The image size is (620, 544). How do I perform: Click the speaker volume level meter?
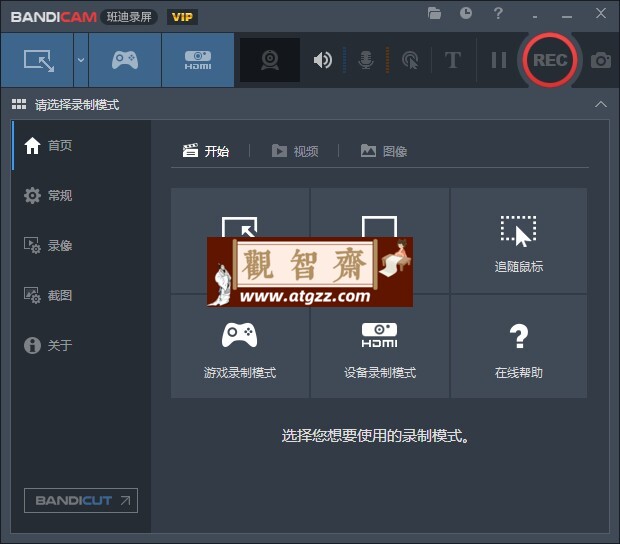coord(344,60)
